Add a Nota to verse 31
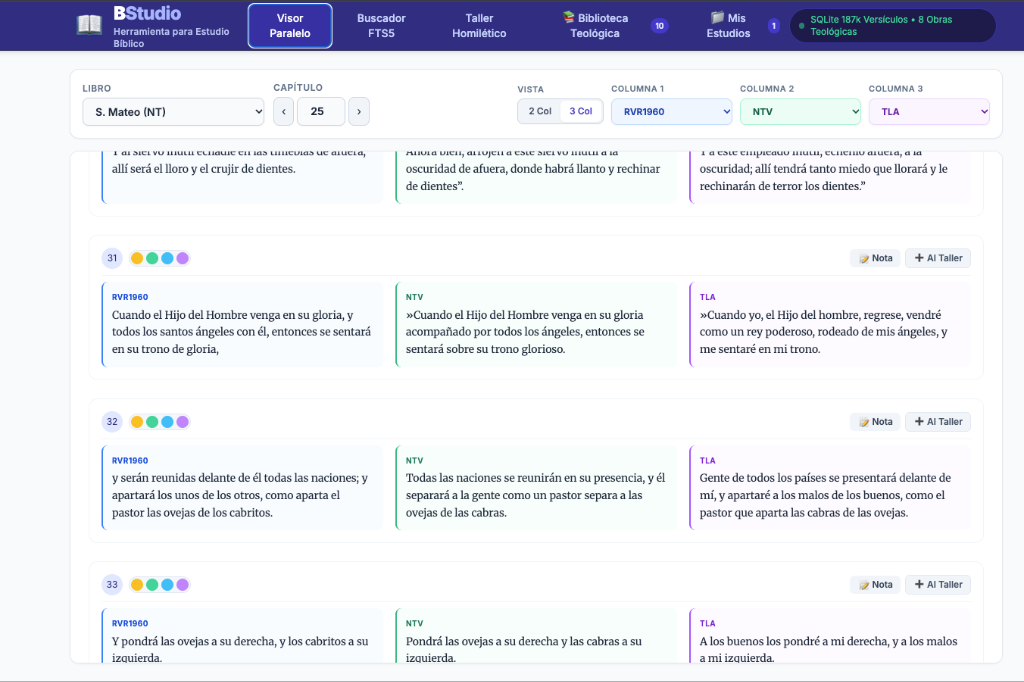This screenshot has width=1024, height=682. [x=875, y=258]
